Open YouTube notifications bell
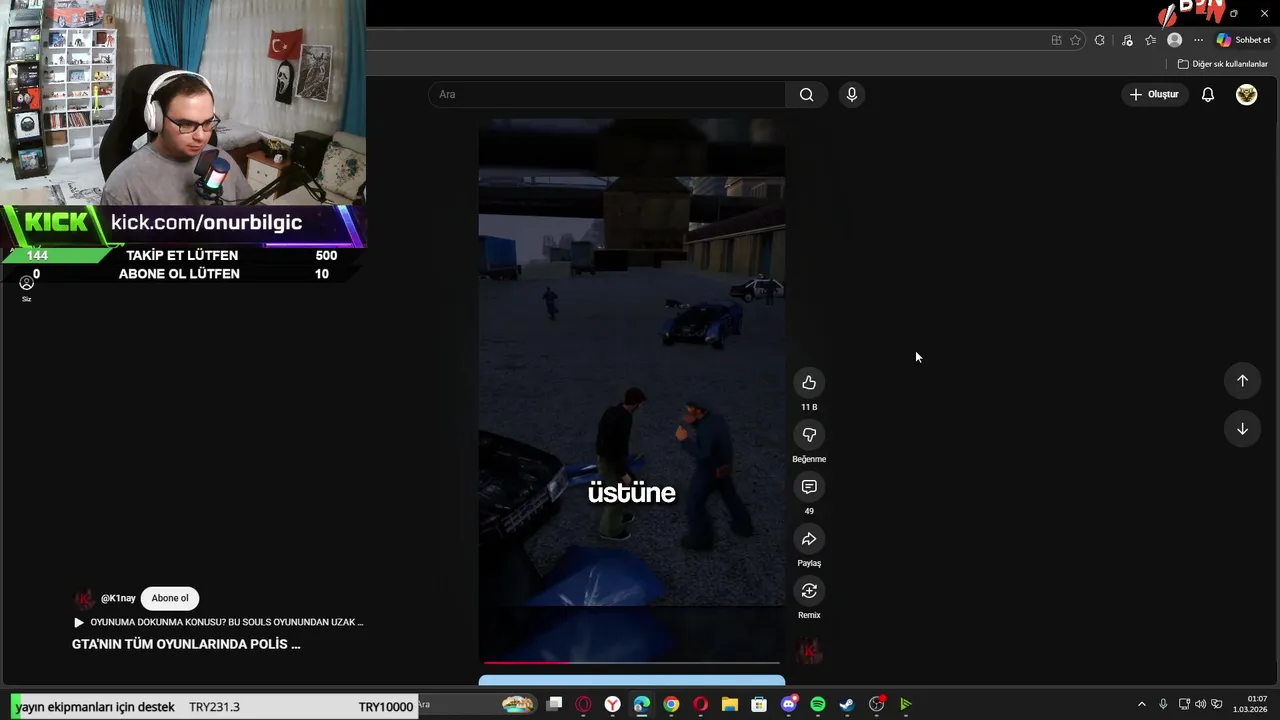Screen dimensions: 1280x720 [x=1208, y=94]
